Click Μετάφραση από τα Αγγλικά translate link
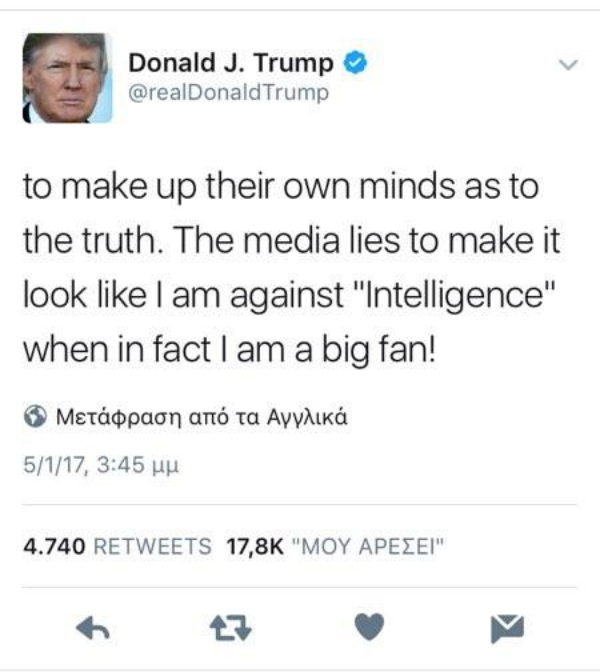Image resolution: width=600 pixels, height=672 pixels. pyautogui.click(x=201, y=417)
